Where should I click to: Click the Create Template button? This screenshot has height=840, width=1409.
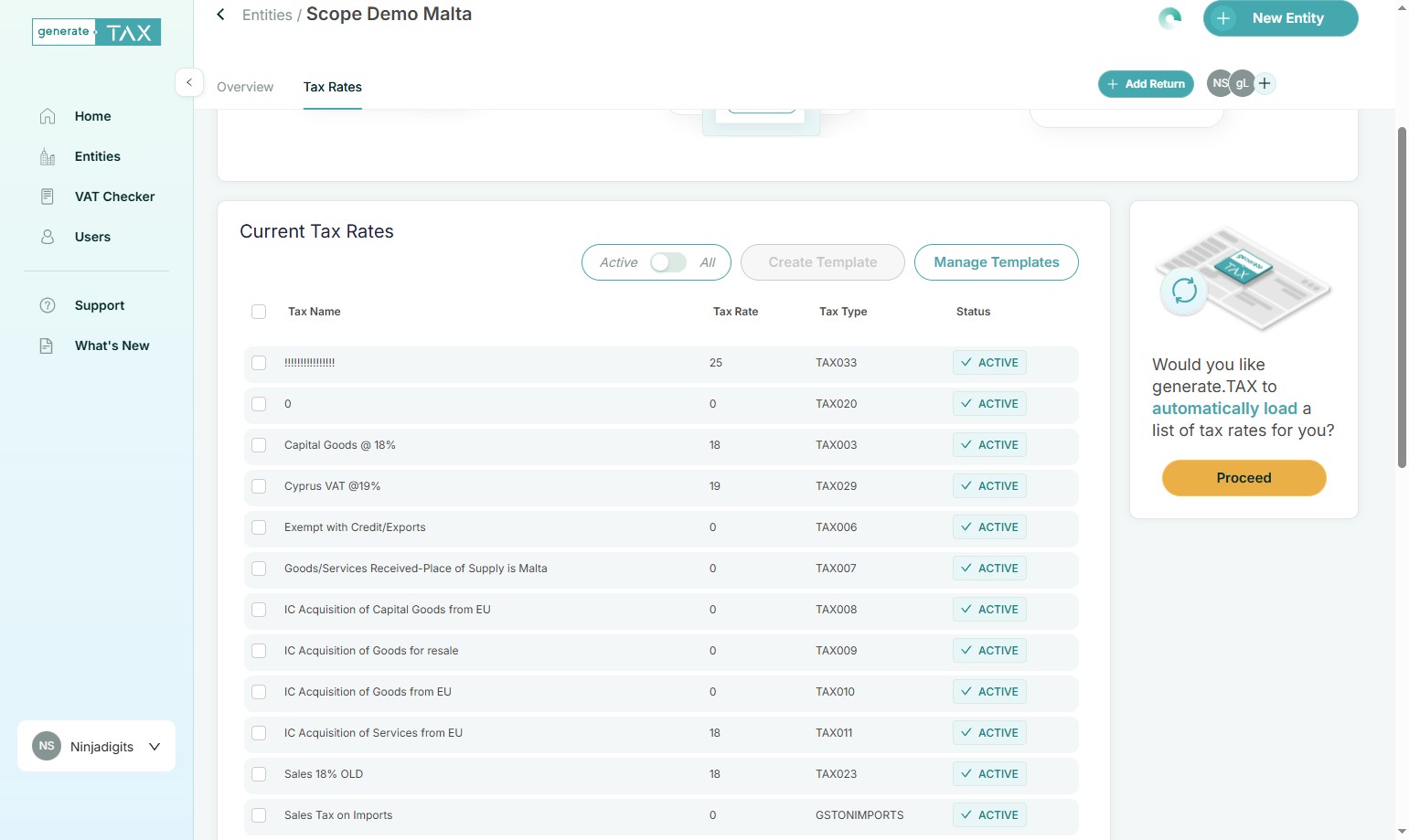(x=823, y=262)
